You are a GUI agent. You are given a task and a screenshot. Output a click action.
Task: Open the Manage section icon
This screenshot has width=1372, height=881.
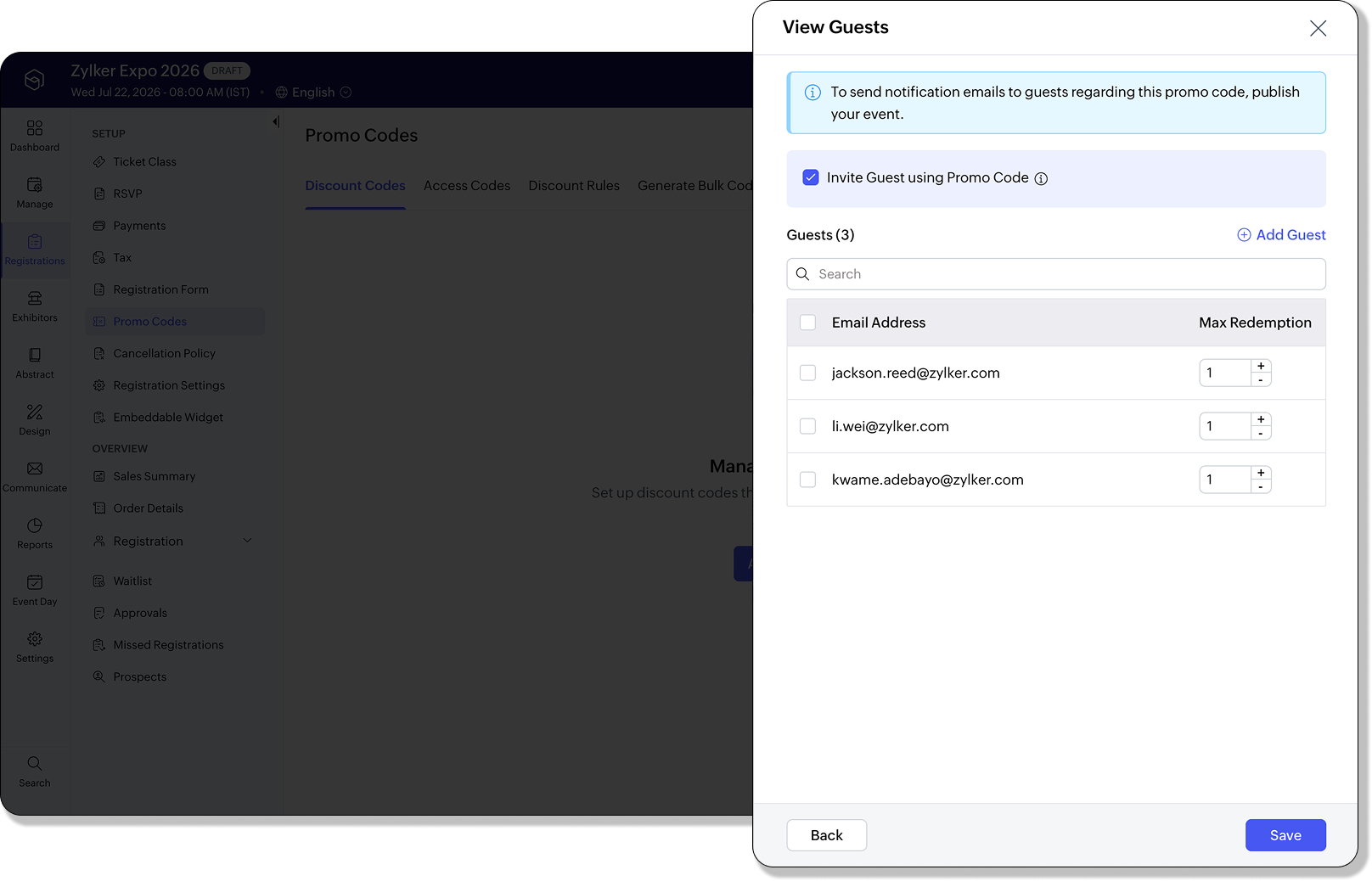click(35, 185)
